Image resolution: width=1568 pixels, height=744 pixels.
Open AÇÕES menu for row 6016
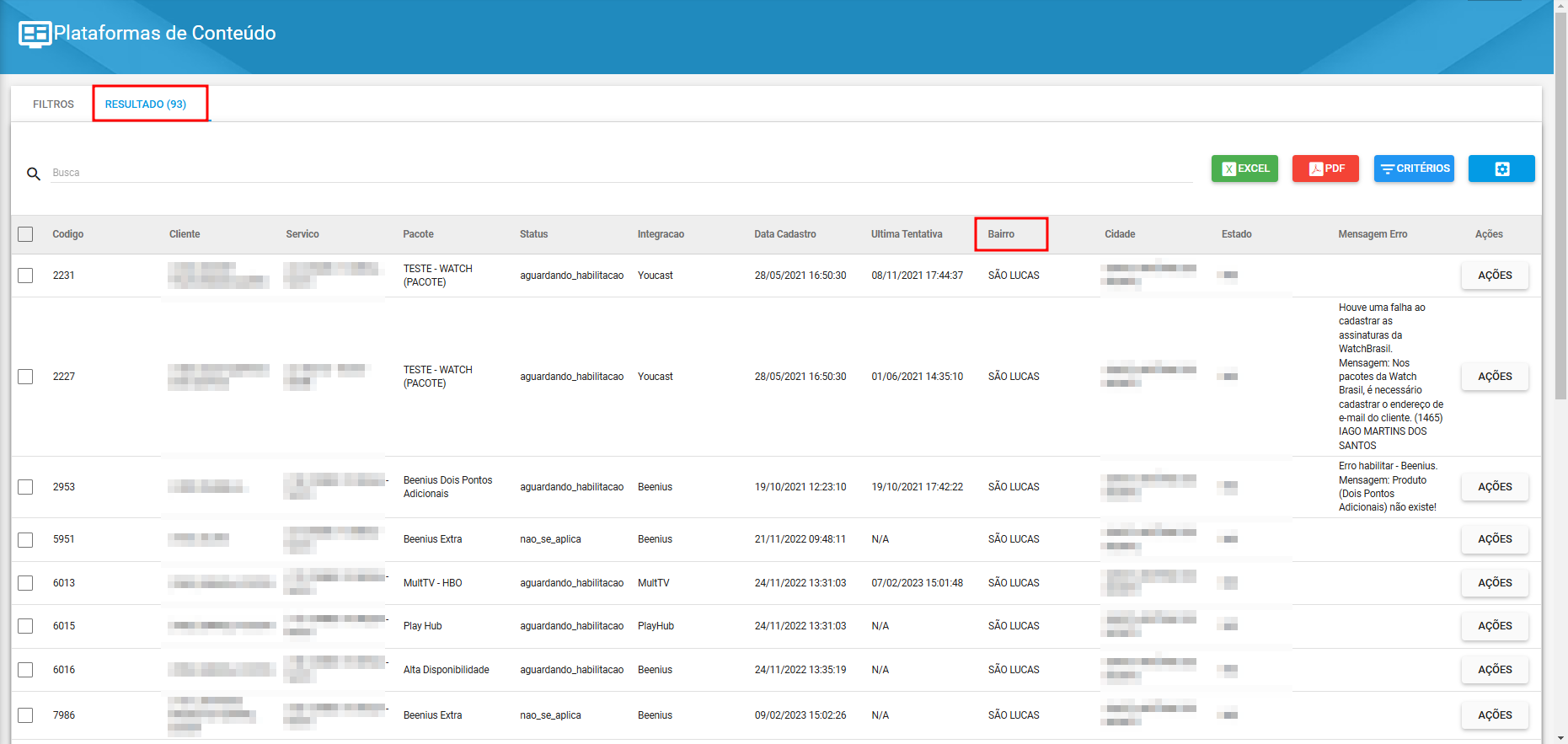[1495, 670]
